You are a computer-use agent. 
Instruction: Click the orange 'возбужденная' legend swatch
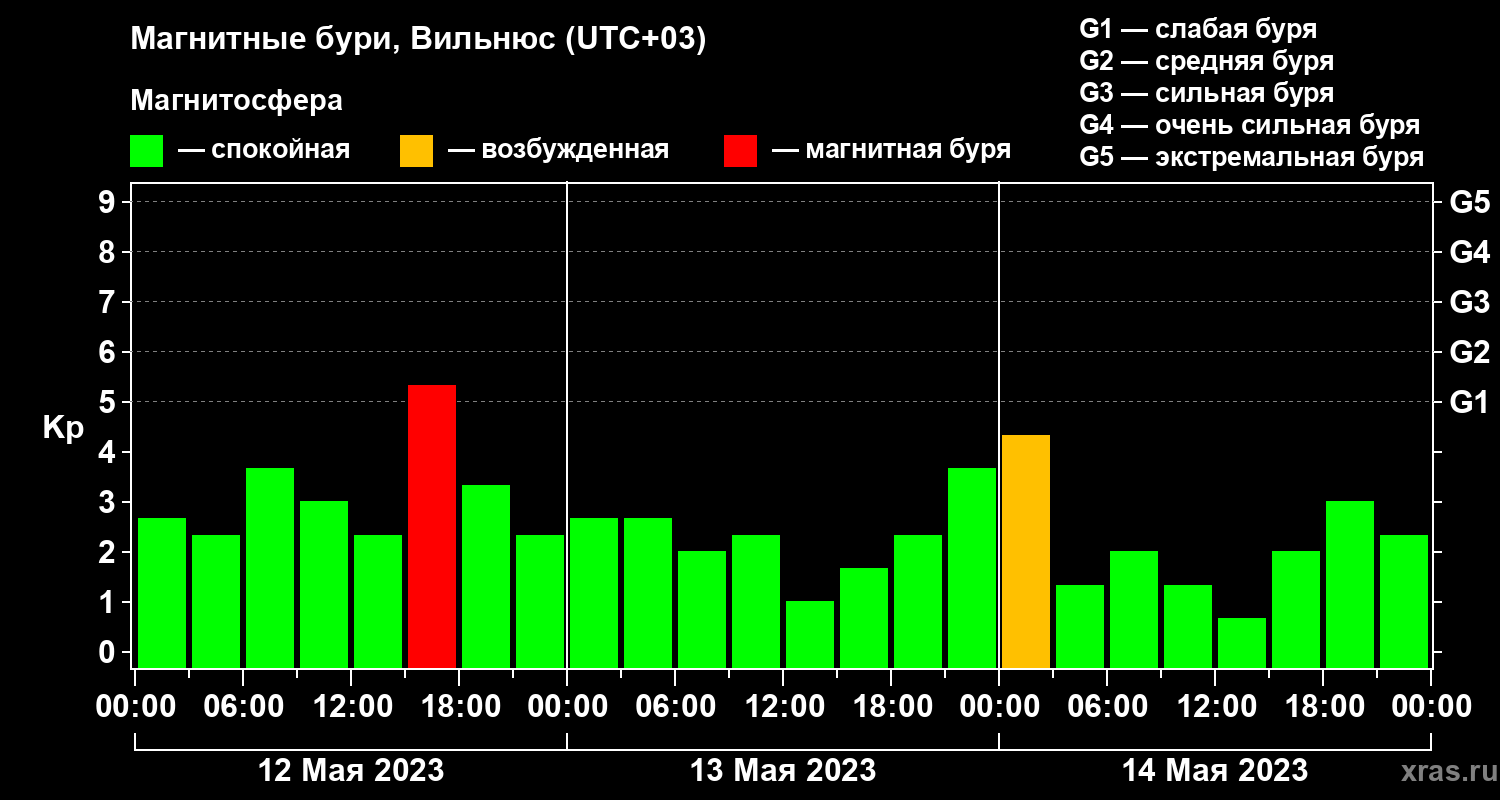point(416,151)
